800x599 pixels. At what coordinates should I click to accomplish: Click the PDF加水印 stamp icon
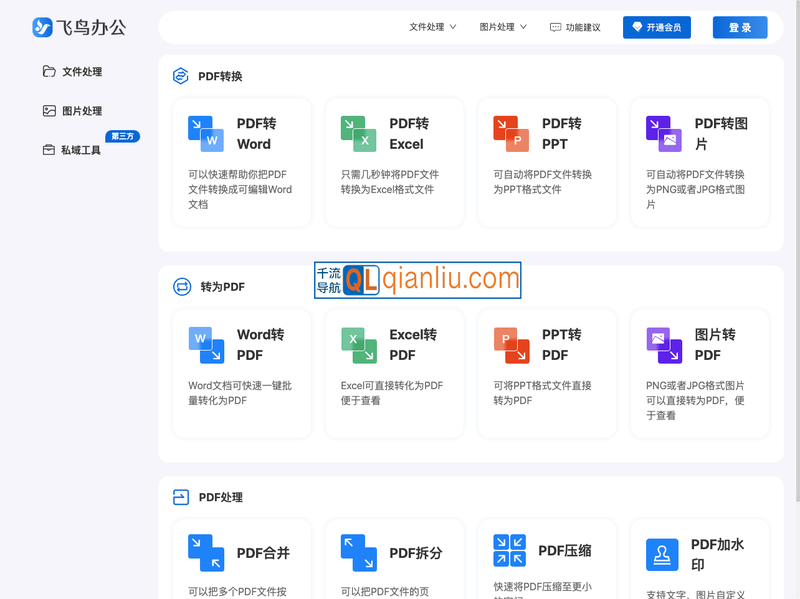(662, 555)
